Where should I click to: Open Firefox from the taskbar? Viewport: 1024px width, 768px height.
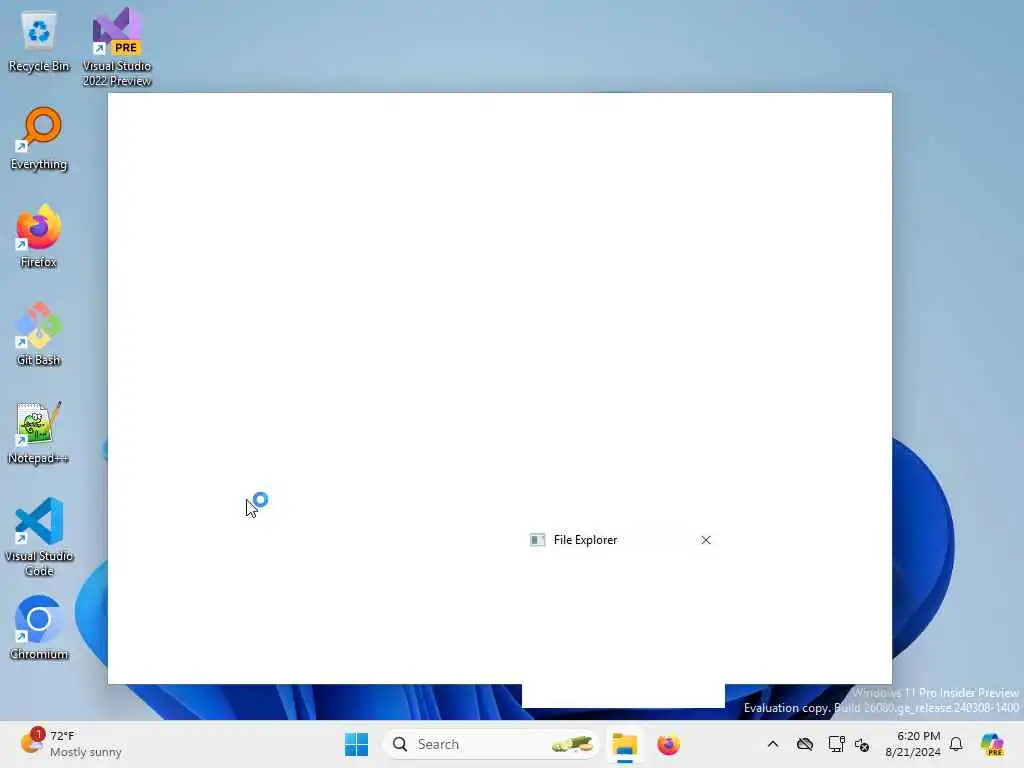tap(668, 744)
